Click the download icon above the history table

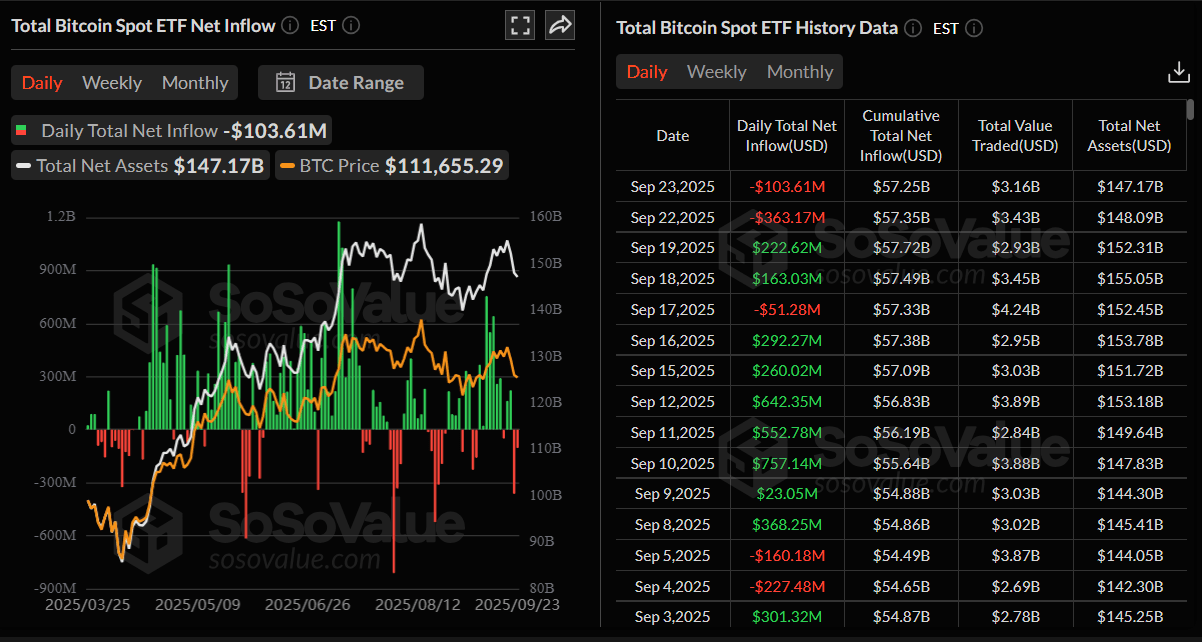click(1178, 71)
